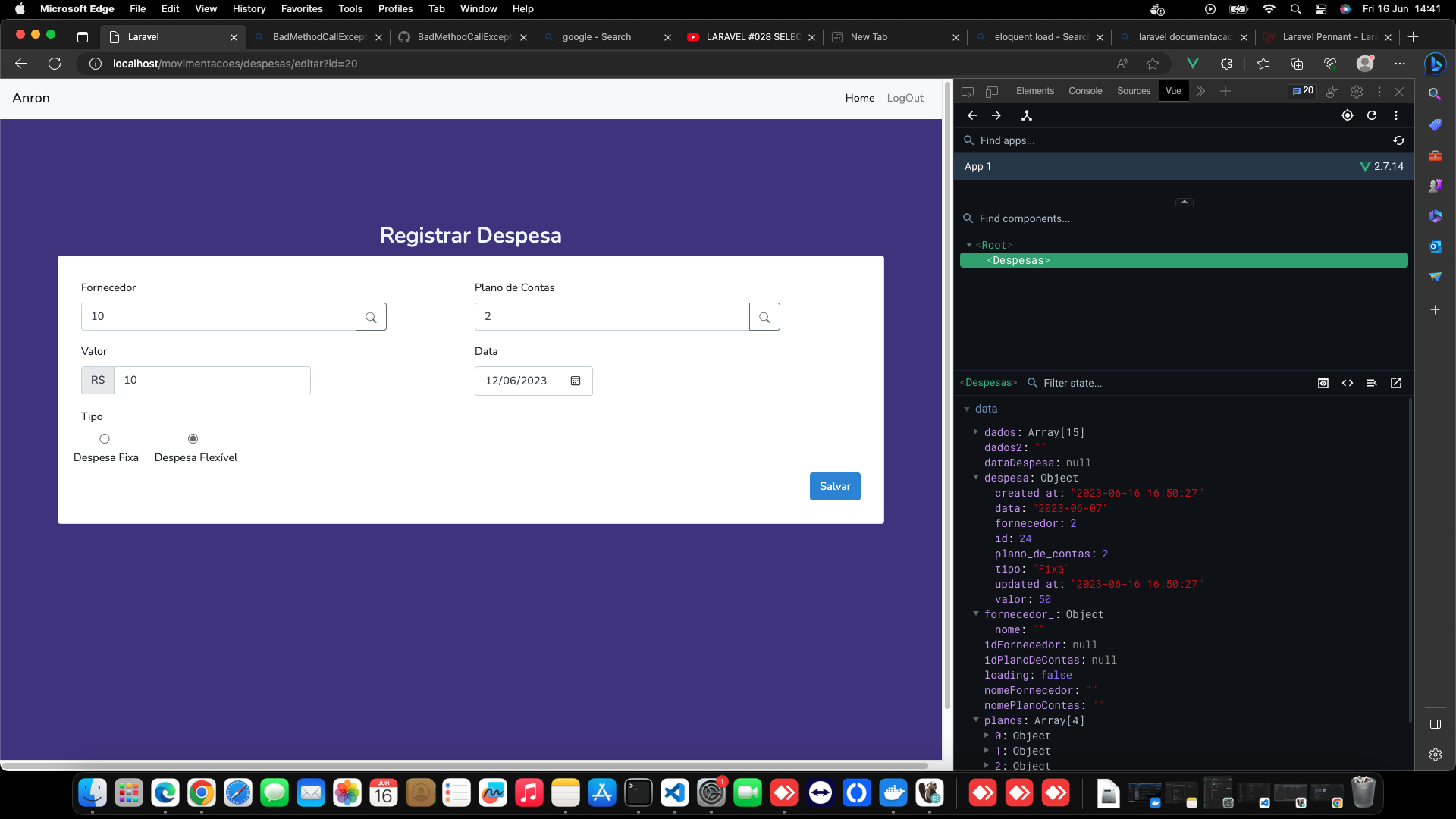This screenshot has width=1456, height=819.
Task: Click Plano de Contas search button
Action: pyautogui.click(x=764, y=317)
